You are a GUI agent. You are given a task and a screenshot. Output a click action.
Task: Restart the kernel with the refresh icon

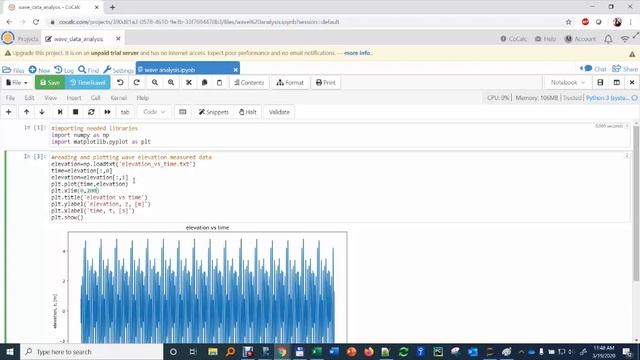coord(91,112)
